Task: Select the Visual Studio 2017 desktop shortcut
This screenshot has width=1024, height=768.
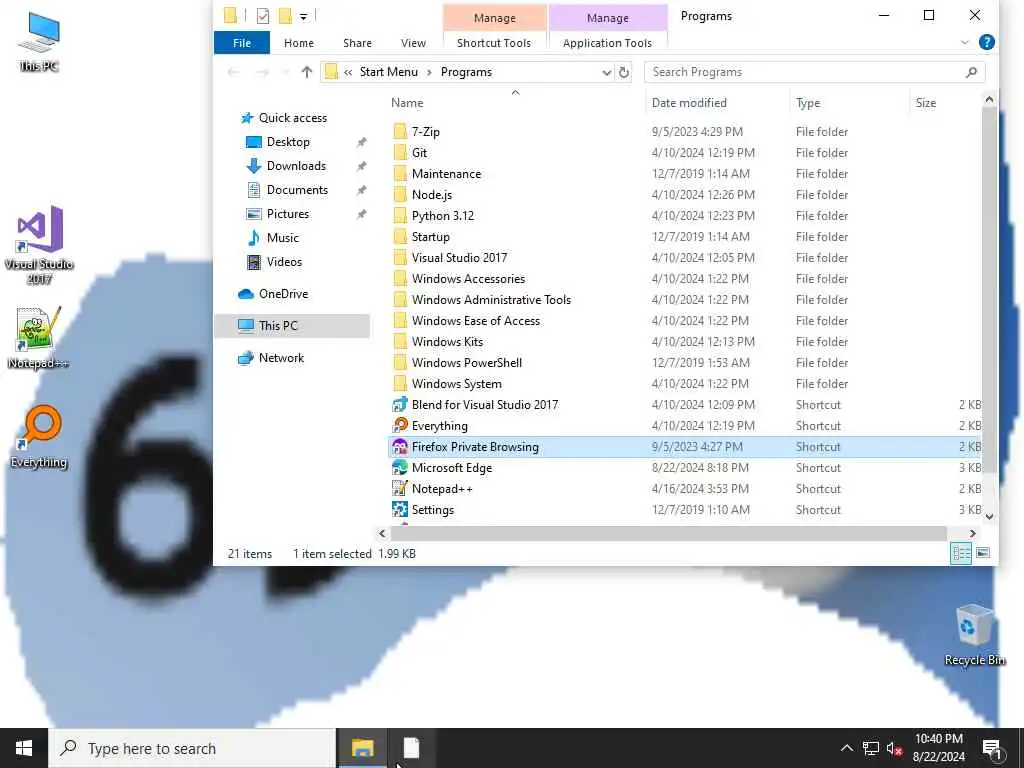Action: pyautogui.click(x=39, y=245)
